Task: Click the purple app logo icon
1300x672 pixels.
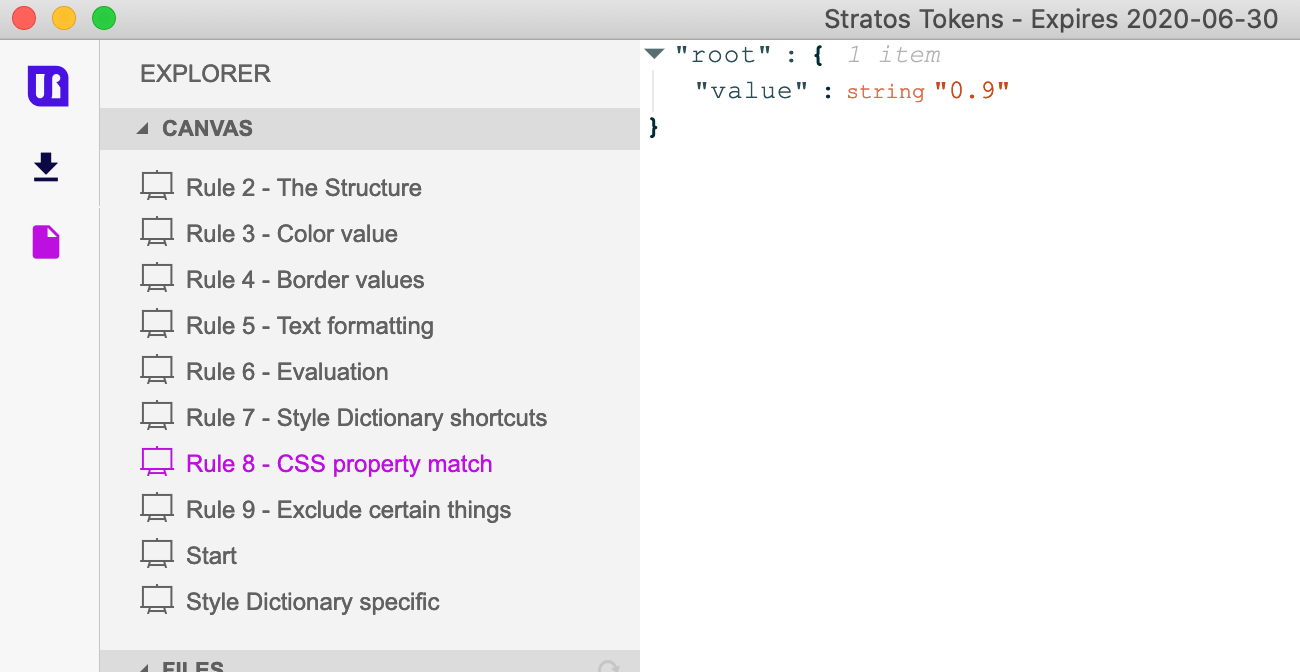Action: [x=48, y=86]
